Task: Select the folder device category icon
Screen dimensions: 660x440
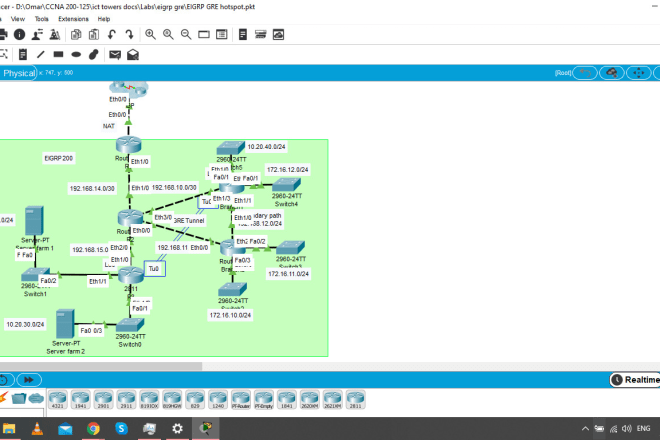Action: pyautogui.click(x=19, y=397)
